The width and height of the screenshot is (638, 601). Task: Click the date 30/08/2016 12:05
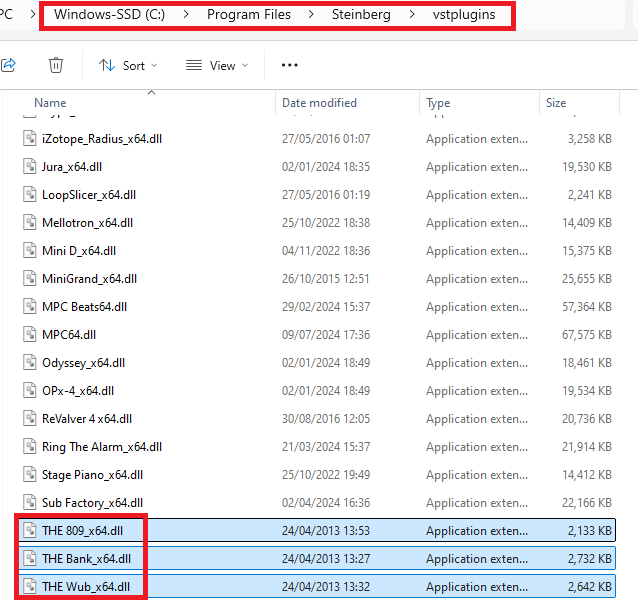pyautogui.click(x=326, y=419)
